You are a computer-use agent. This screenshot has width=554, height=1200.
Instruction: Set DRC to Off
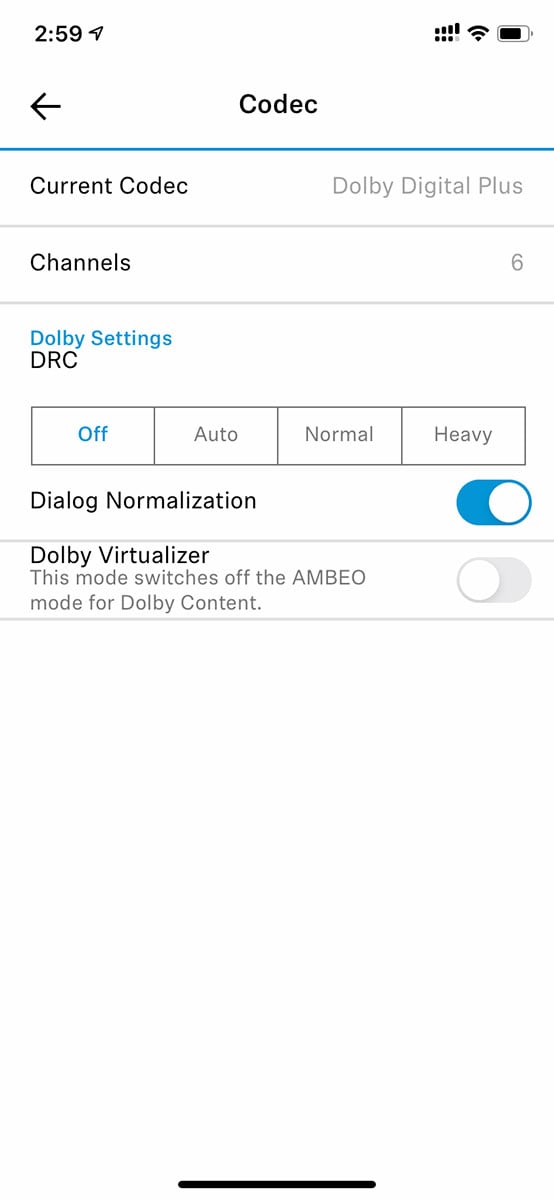[x=93, y=435]
